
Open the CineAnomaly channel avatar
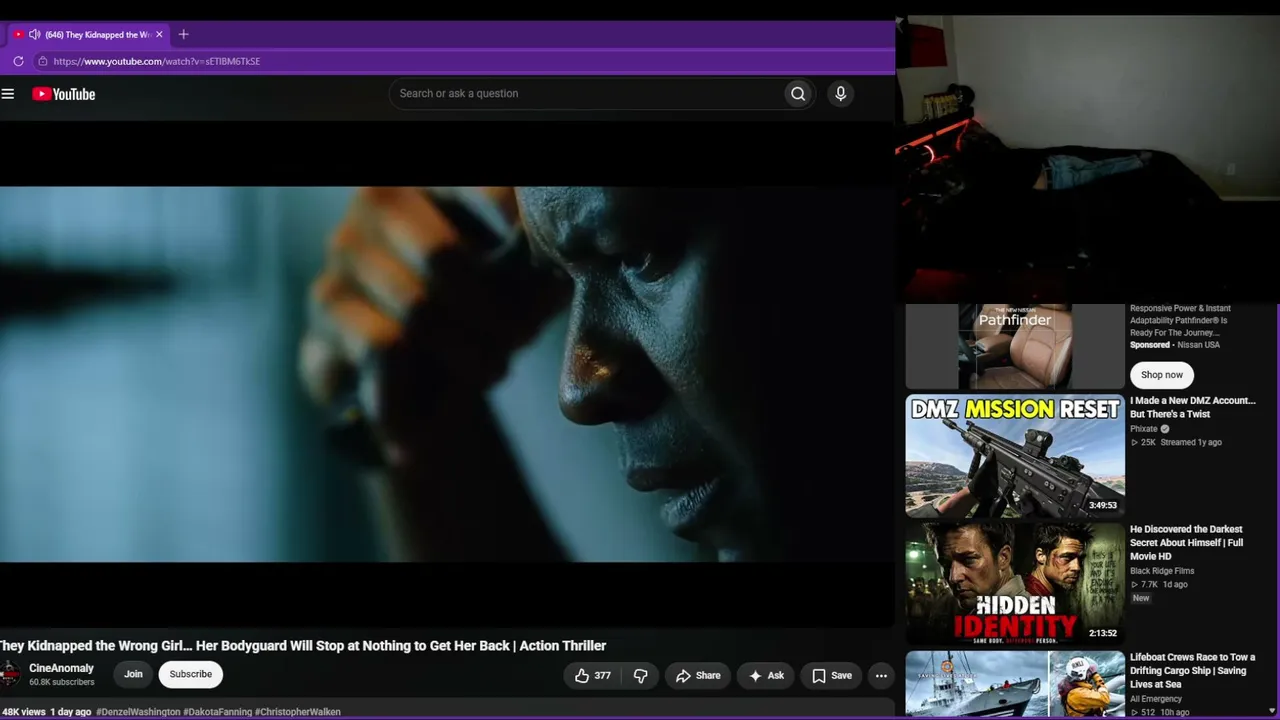pyautogui.click(x=10, y=674)
